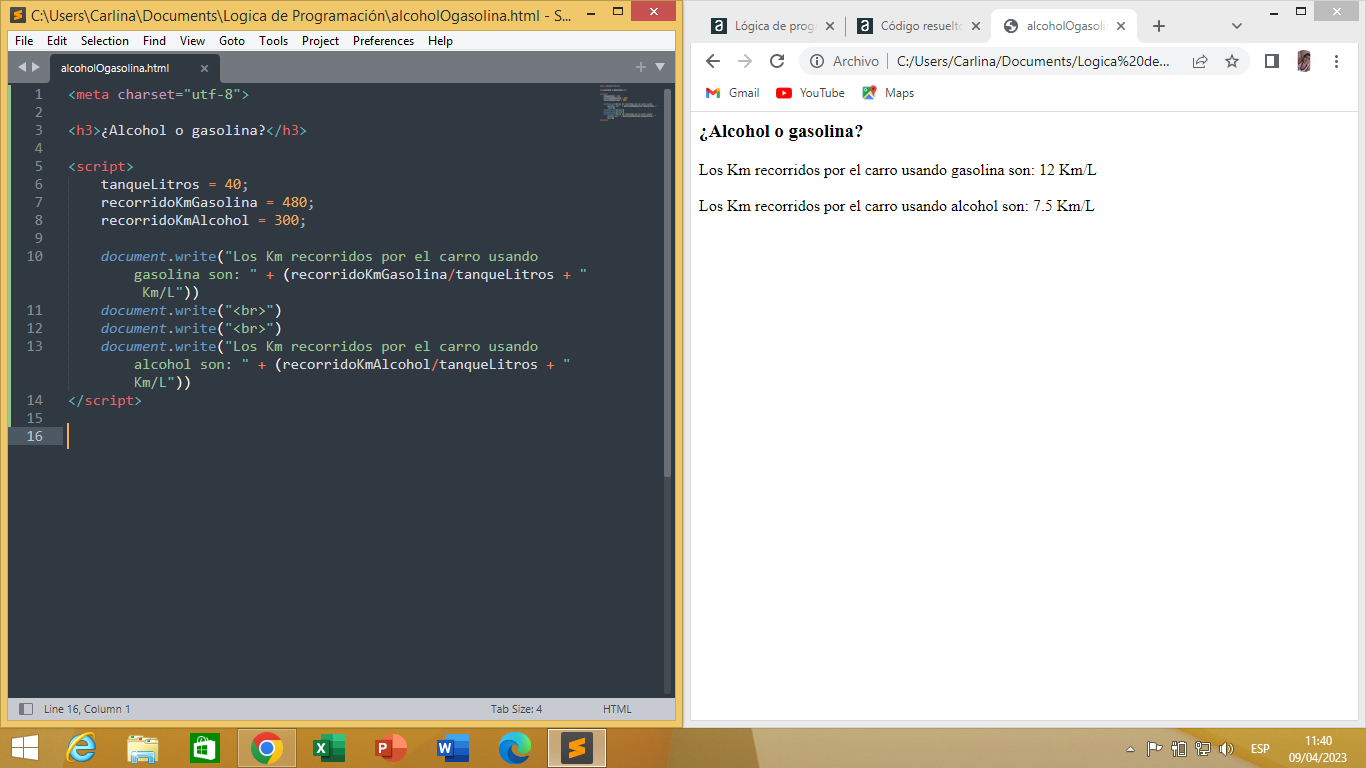This screenshot has width=1366, height=768.
Task: Click the ¿Alcohol o gasolina? page heading
Action: (x=781, y=132)
